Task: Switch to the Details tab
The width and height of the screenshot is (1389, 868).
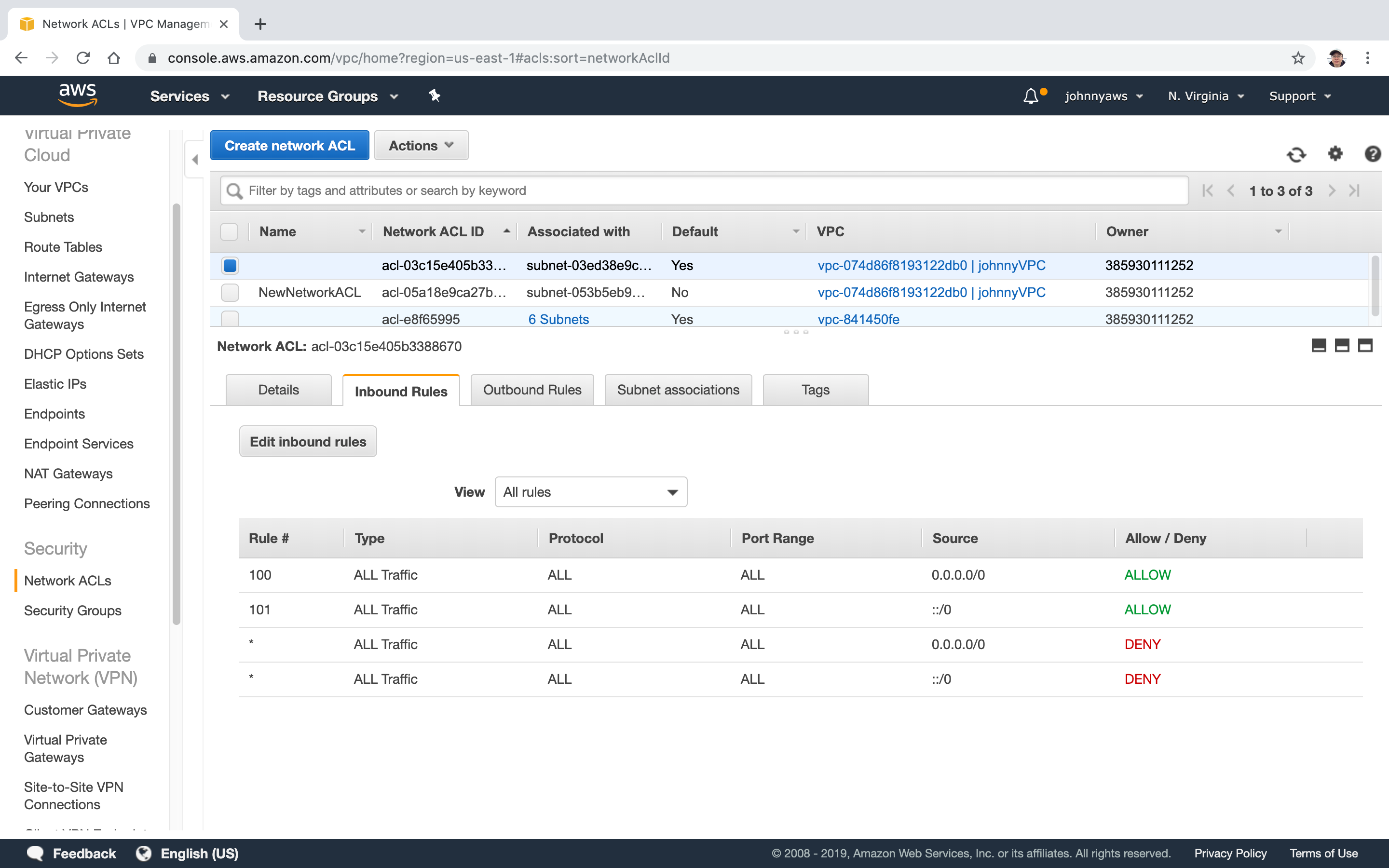Action: (278, 390)
